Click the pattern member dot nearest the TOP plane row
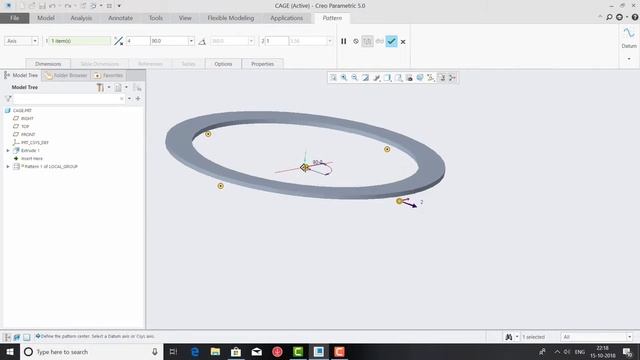The height and width of the screenshot is (360, 640). [208, 134]
